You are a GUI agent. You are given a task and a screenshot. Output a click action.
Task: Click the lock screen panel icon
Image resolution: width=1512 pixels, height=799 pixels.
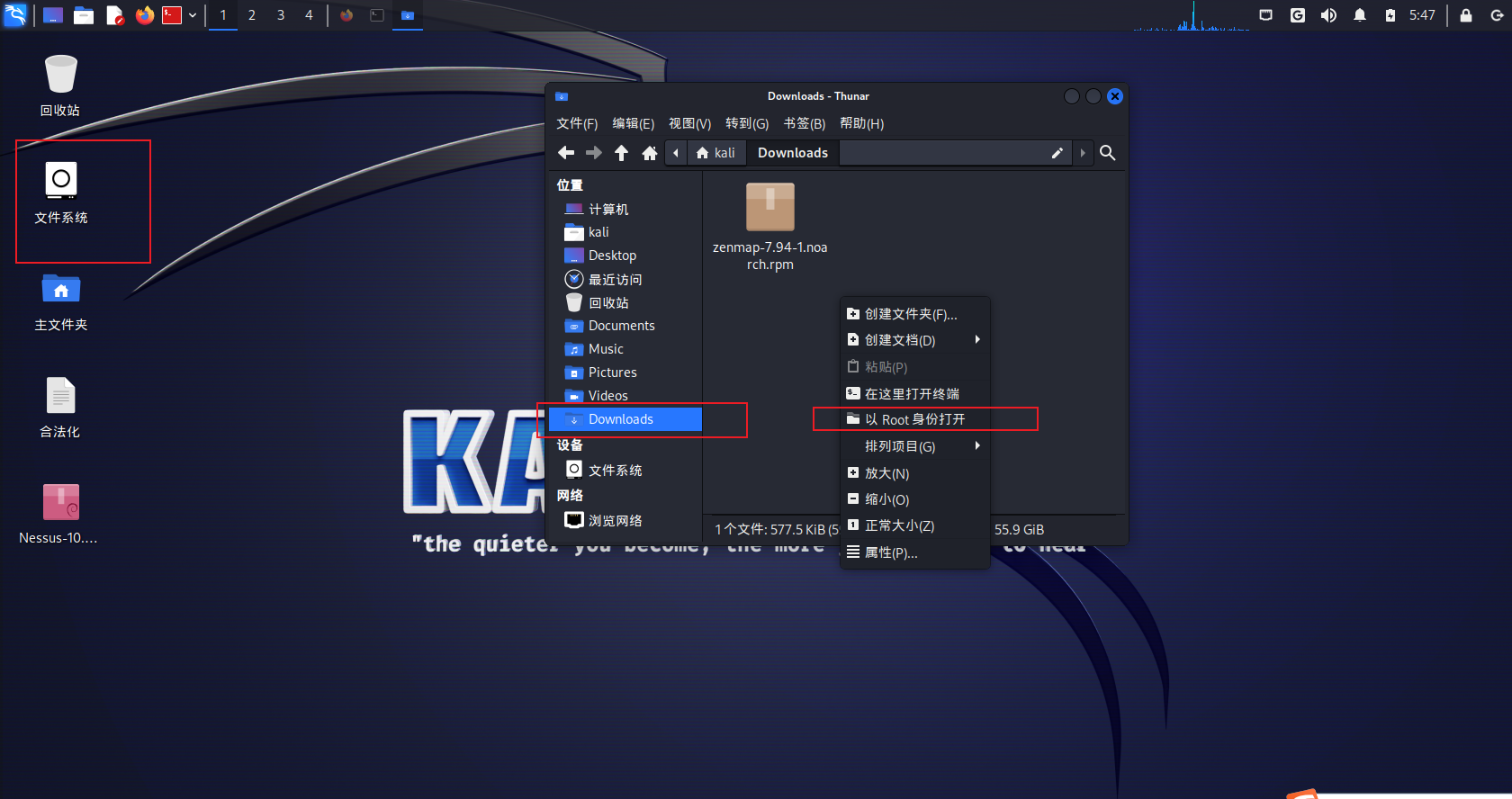1466,15
